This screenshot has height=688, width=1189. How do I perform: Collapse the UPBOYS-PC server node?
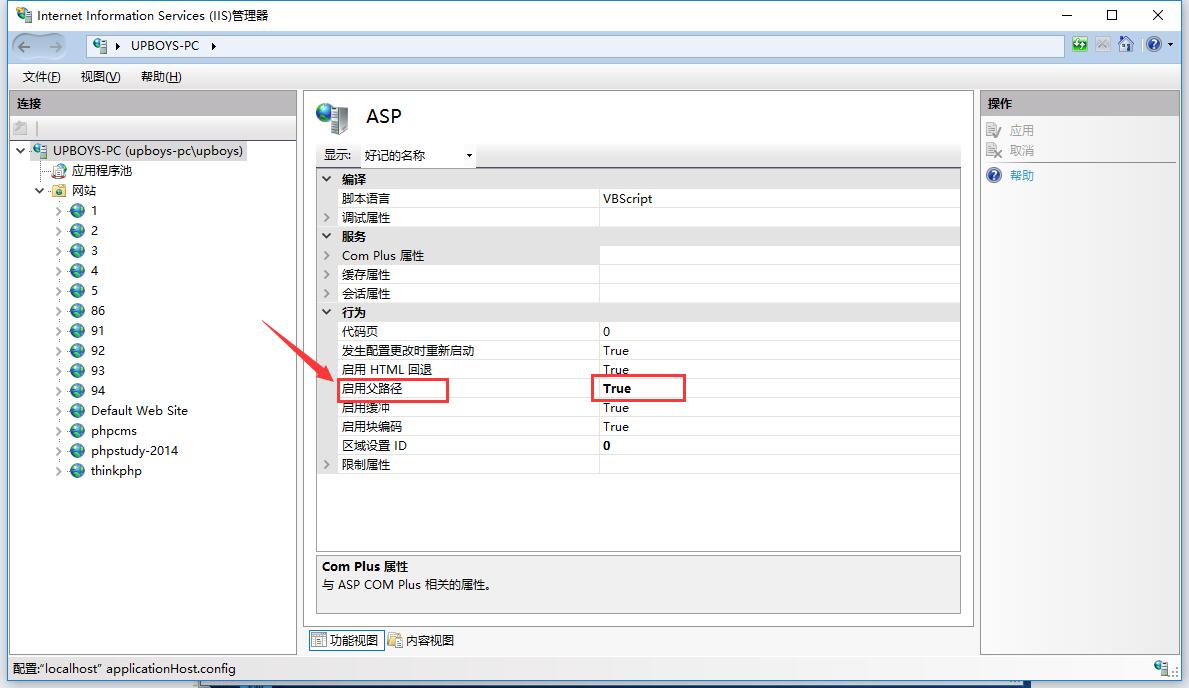click(20, 150)
